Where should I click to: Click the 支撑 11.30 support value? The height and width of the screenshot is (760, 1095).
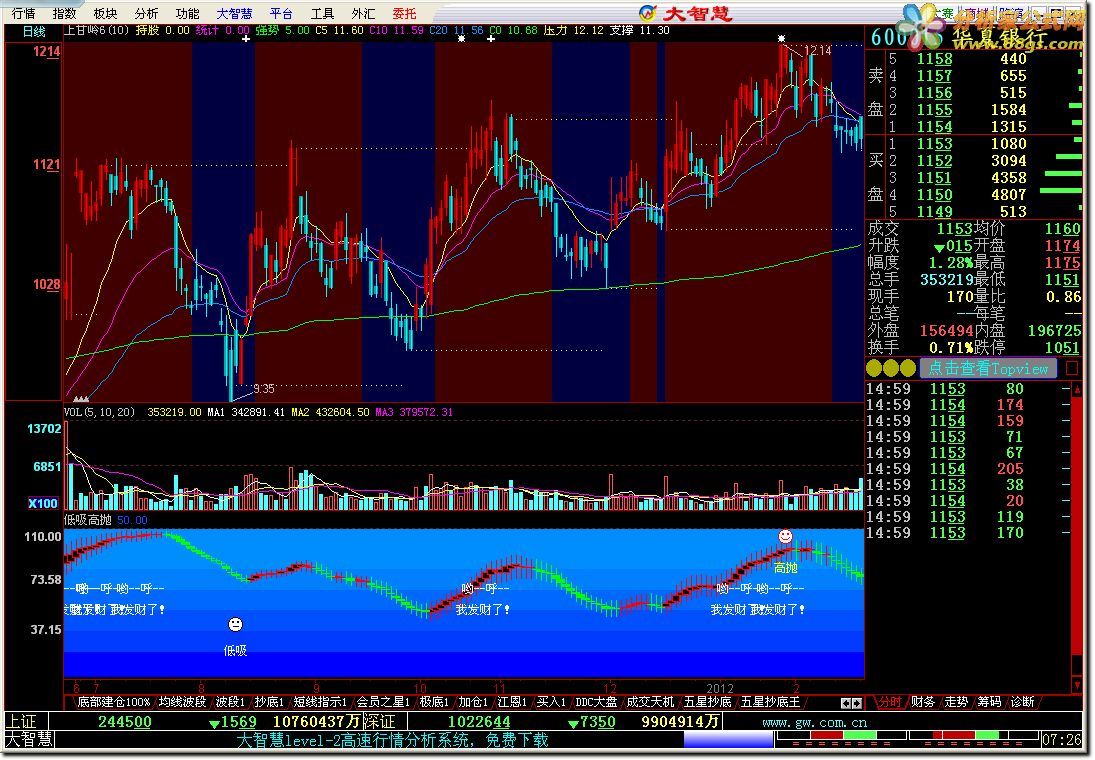pyautogui.click(x=640, y=30)
